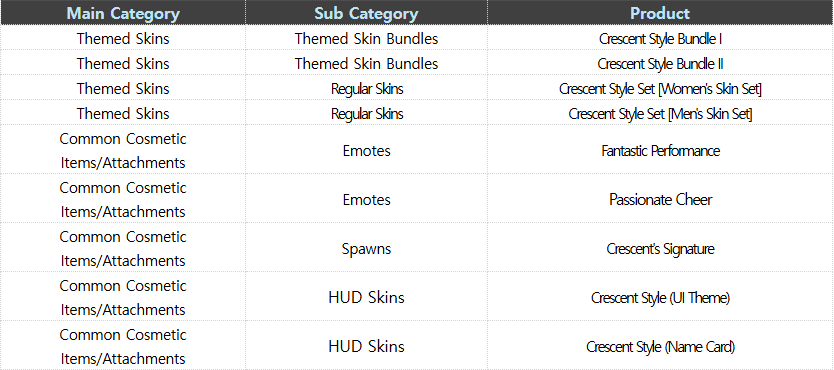The height and width of the screenshot is (370, 834).
Task: Click the Main Category column header
Action: [123, 13]
